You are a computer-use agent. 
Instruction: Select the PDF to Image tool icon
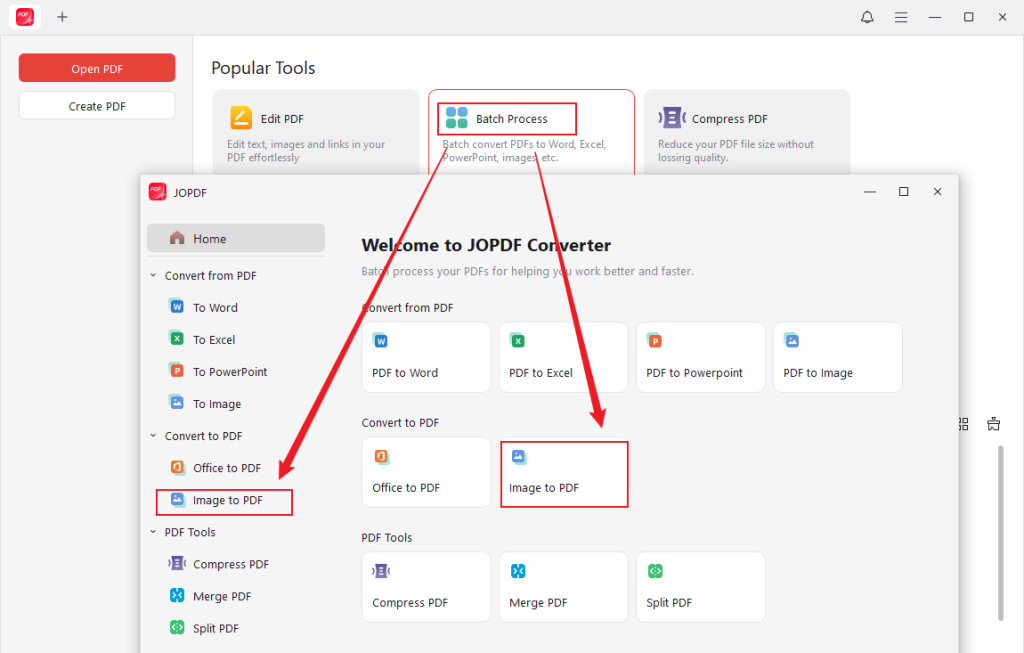(792, 340)
